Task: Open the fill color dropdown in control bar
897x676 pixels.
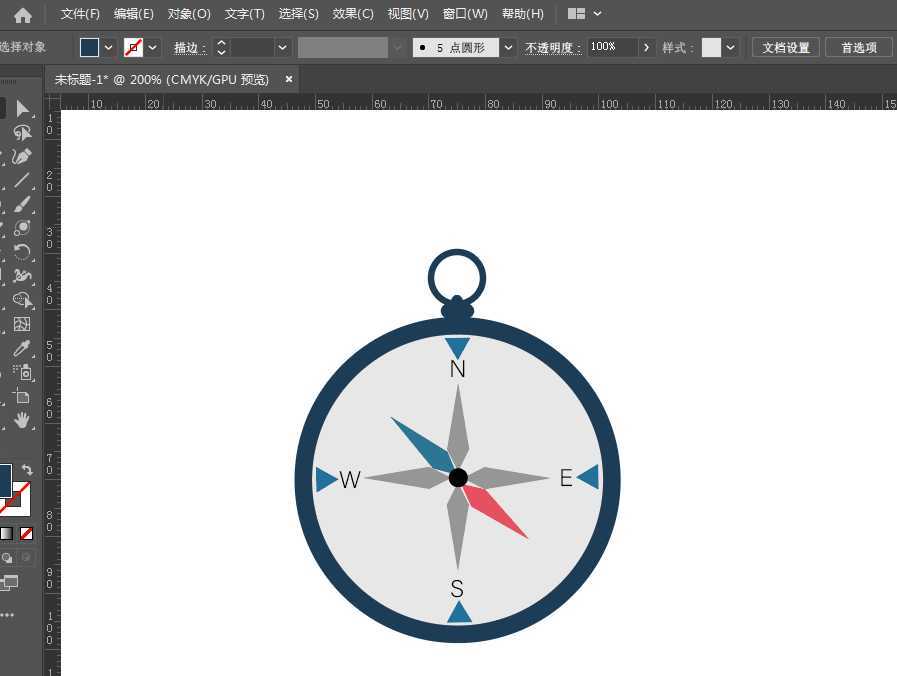Action: (x=108, y=47)
